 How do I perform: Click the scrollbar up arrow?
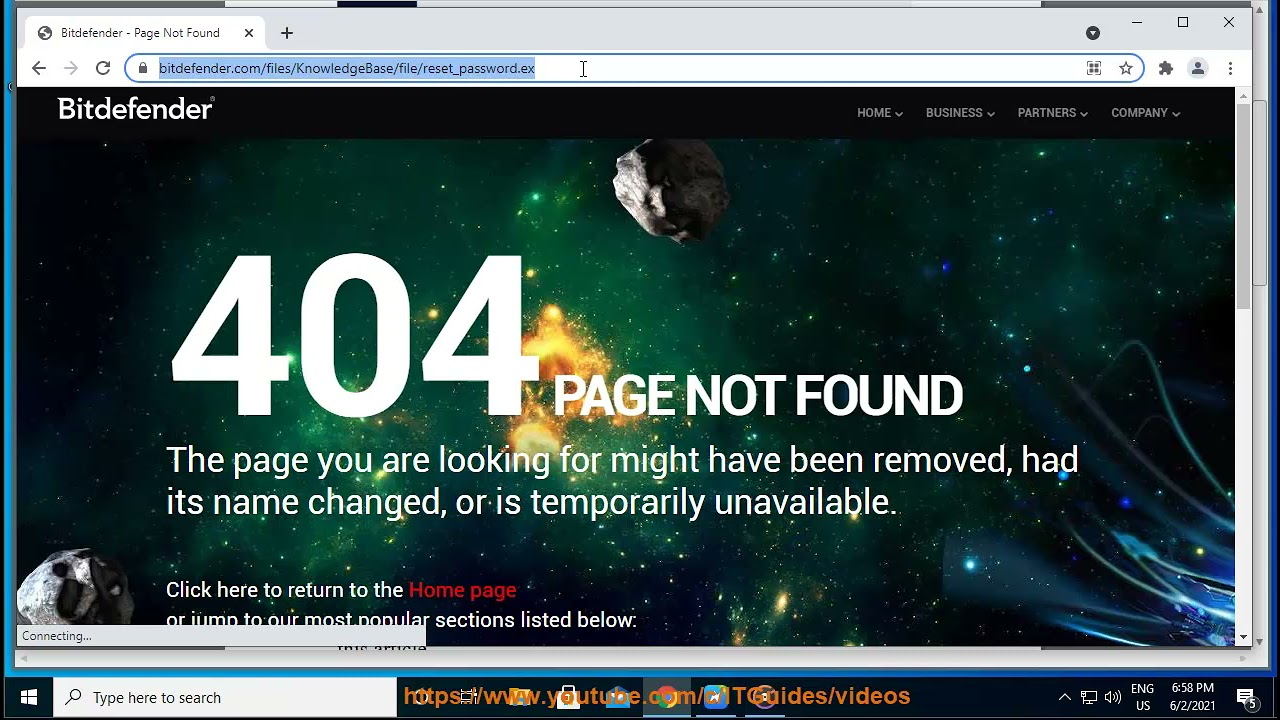(1244, 96)
